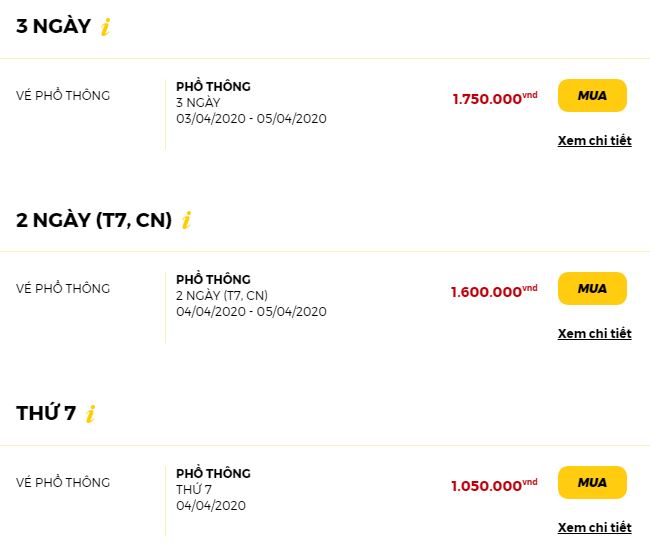
Task: Open info icon beside THỨ 7 heading
Action: click(x=91, y=414)
